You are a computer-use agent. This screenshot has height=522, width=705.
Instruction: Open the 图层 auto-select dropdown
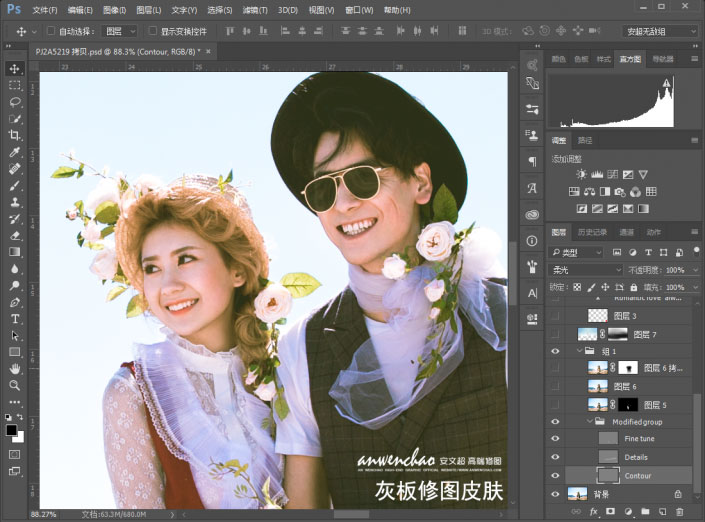[x=120, y=31]
